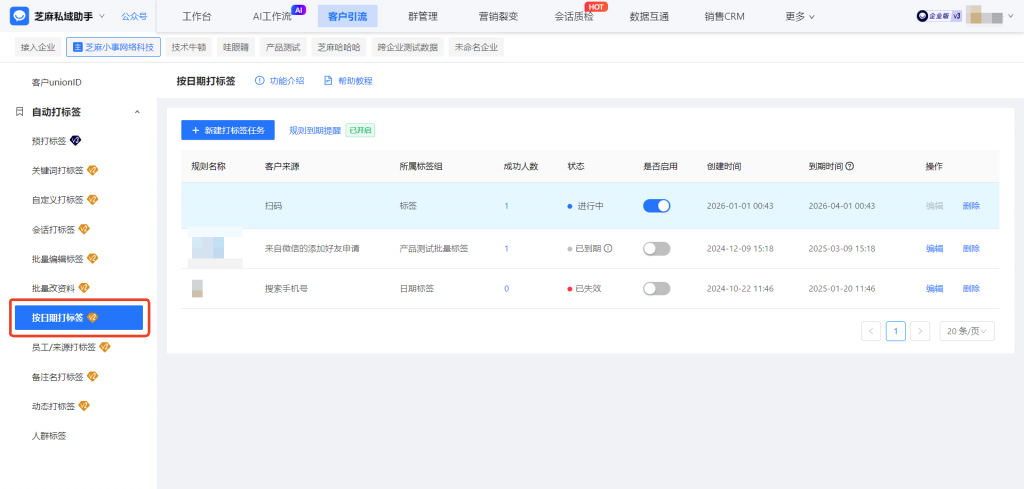1024x489 pixels.
Task: Open the 20条/页 page size dropdown
Action: [x=967, y=331]
